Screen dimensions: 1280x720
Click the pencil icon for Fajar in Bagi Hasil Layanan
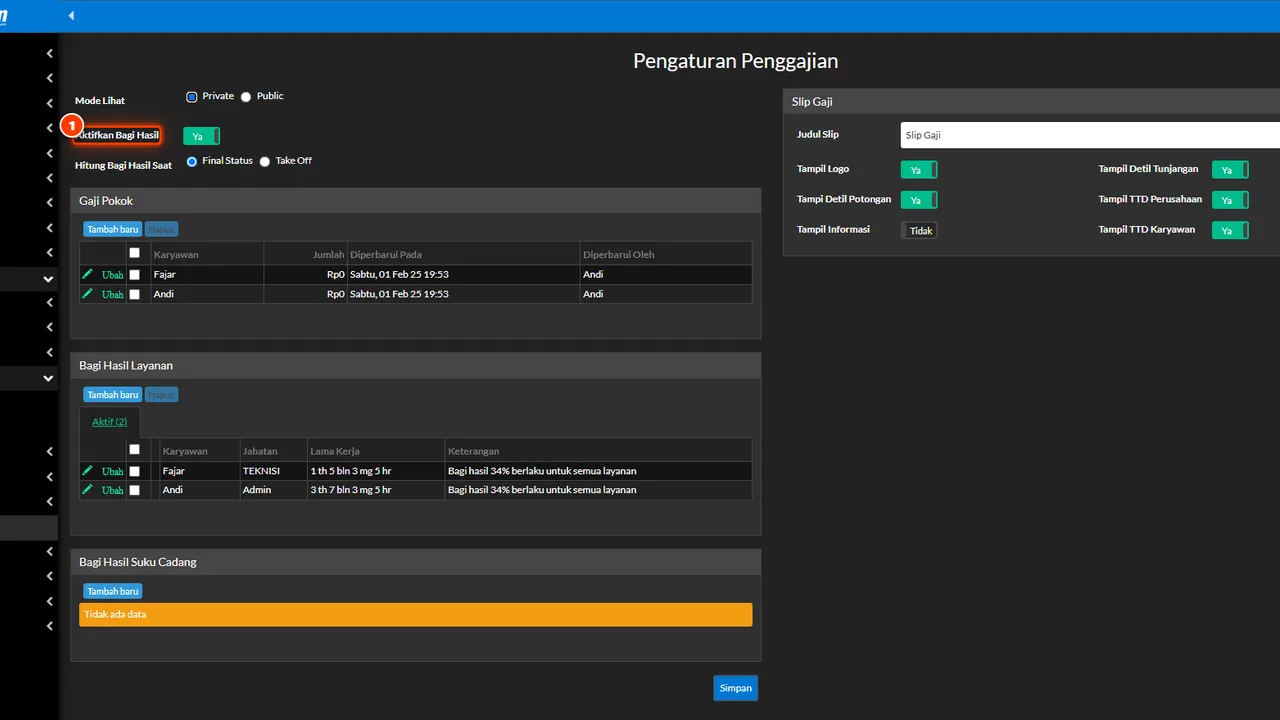point(87,470)
